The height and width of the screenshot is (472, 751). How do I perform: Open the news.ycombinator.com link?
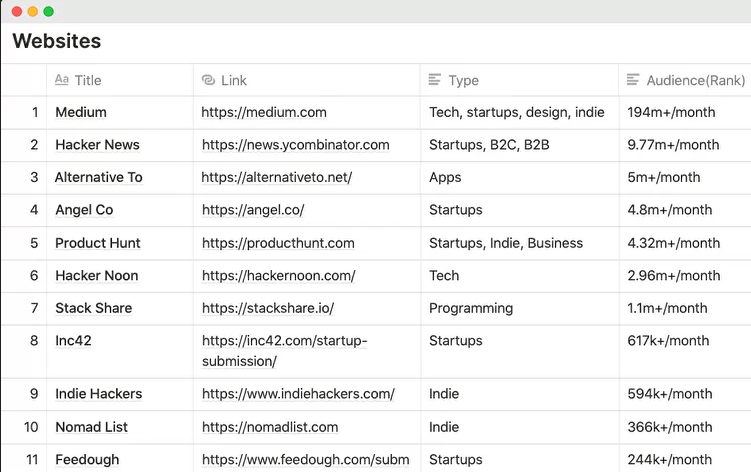tap(295, 145)
